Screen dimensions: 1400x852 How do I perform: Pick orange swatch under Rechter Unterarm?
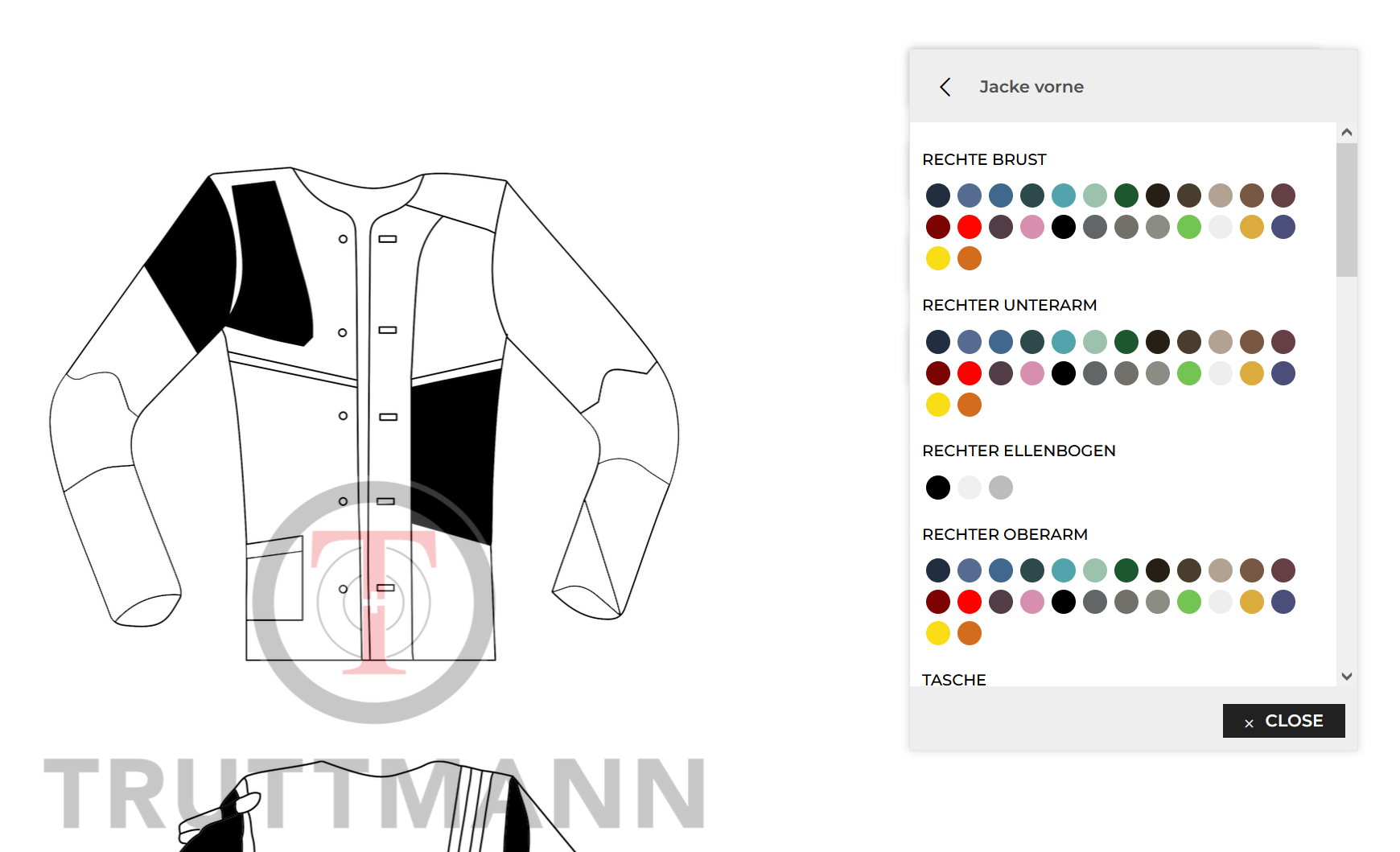pyautogui.click(x=970, y=405)
